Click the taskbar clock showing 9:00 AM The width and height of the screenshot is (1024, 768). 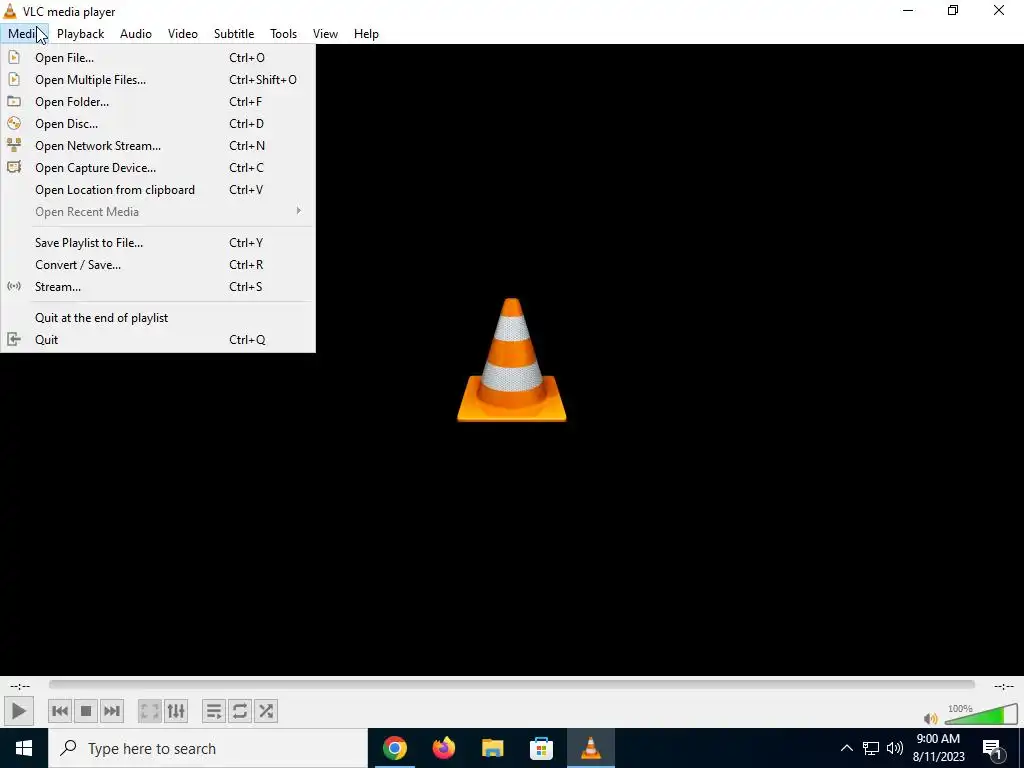tap(938, 748)
